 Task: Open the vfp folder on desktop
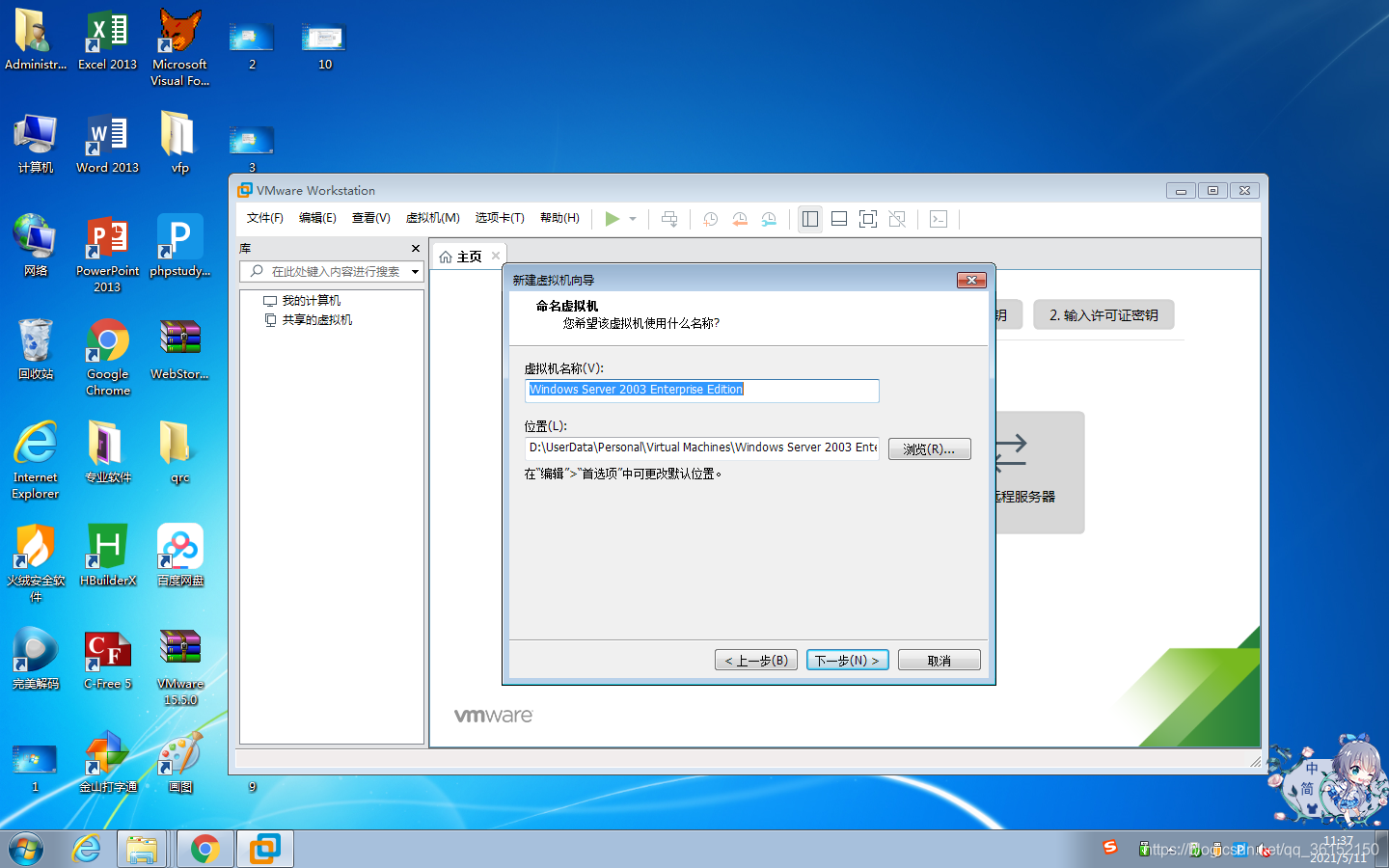point(180,143)
